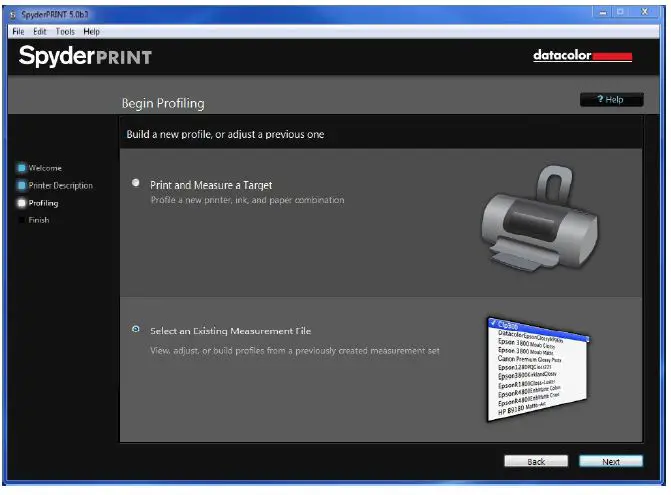Click the Finish step indicator square

pyautogui.click(x=21, y=220)
